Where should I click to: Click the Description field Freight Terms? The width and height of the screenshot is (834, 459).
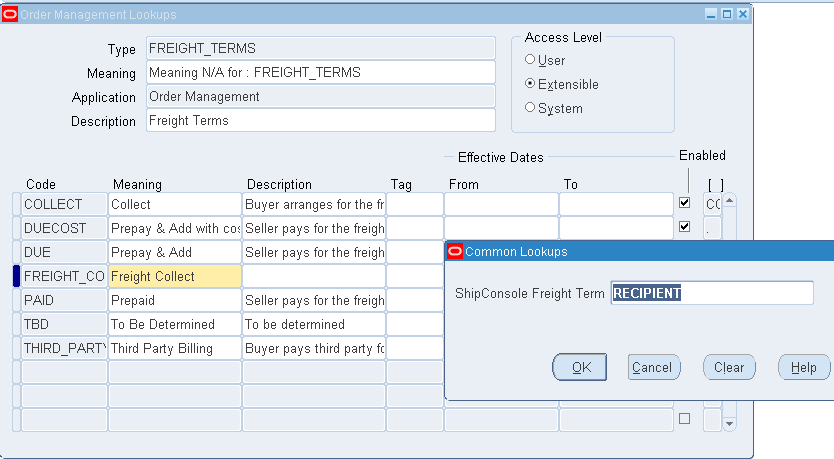(x=321, y=120)
